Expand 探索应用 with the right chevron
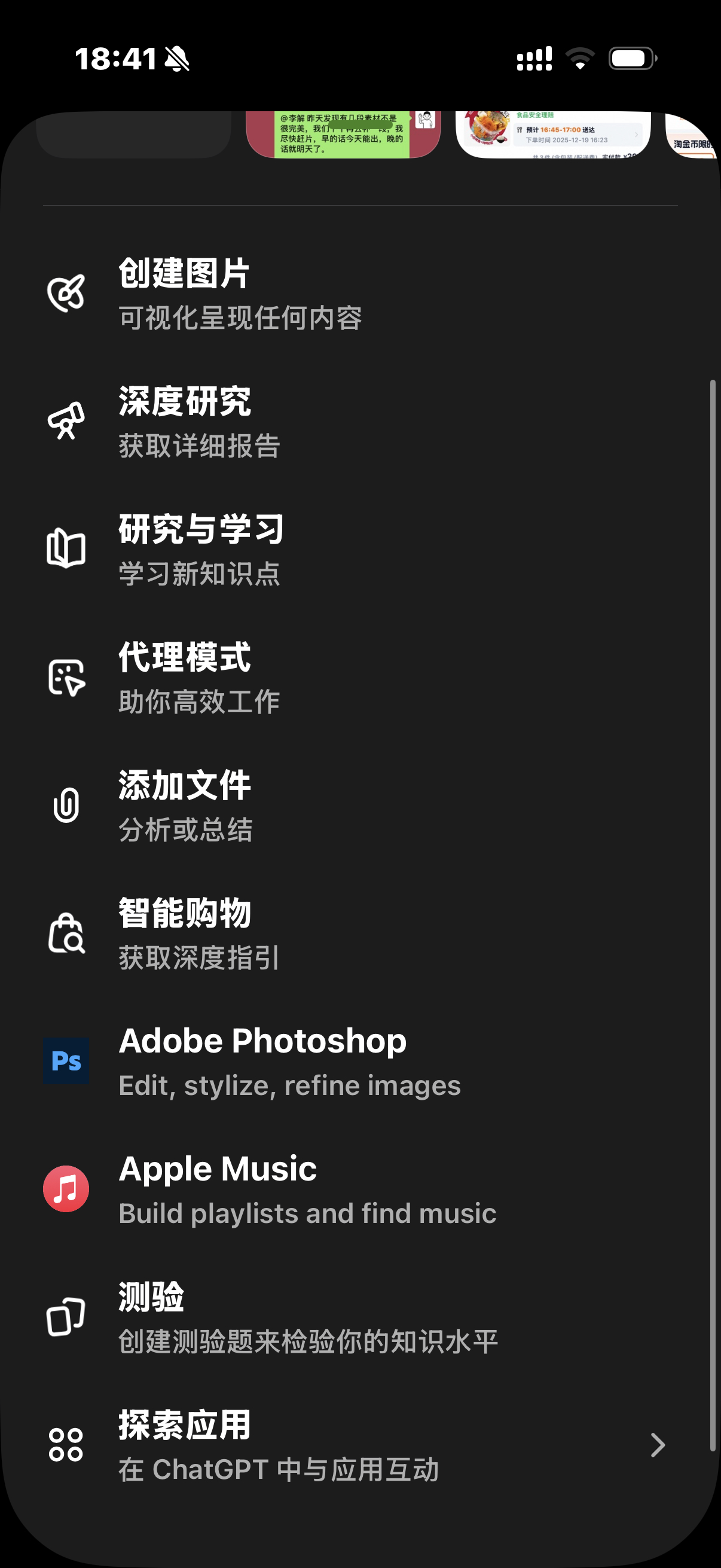 [x=657, y=1445]
